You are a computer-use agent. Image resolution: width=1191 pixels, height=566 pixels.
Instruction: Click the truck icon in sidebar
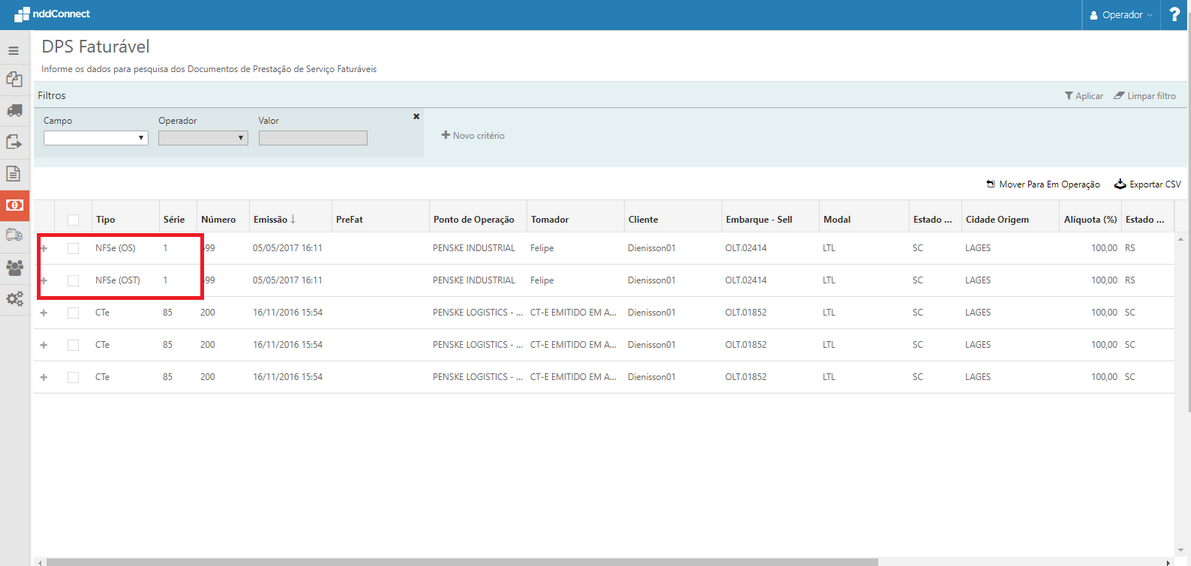pyautogui.click(x=14, y=111)
